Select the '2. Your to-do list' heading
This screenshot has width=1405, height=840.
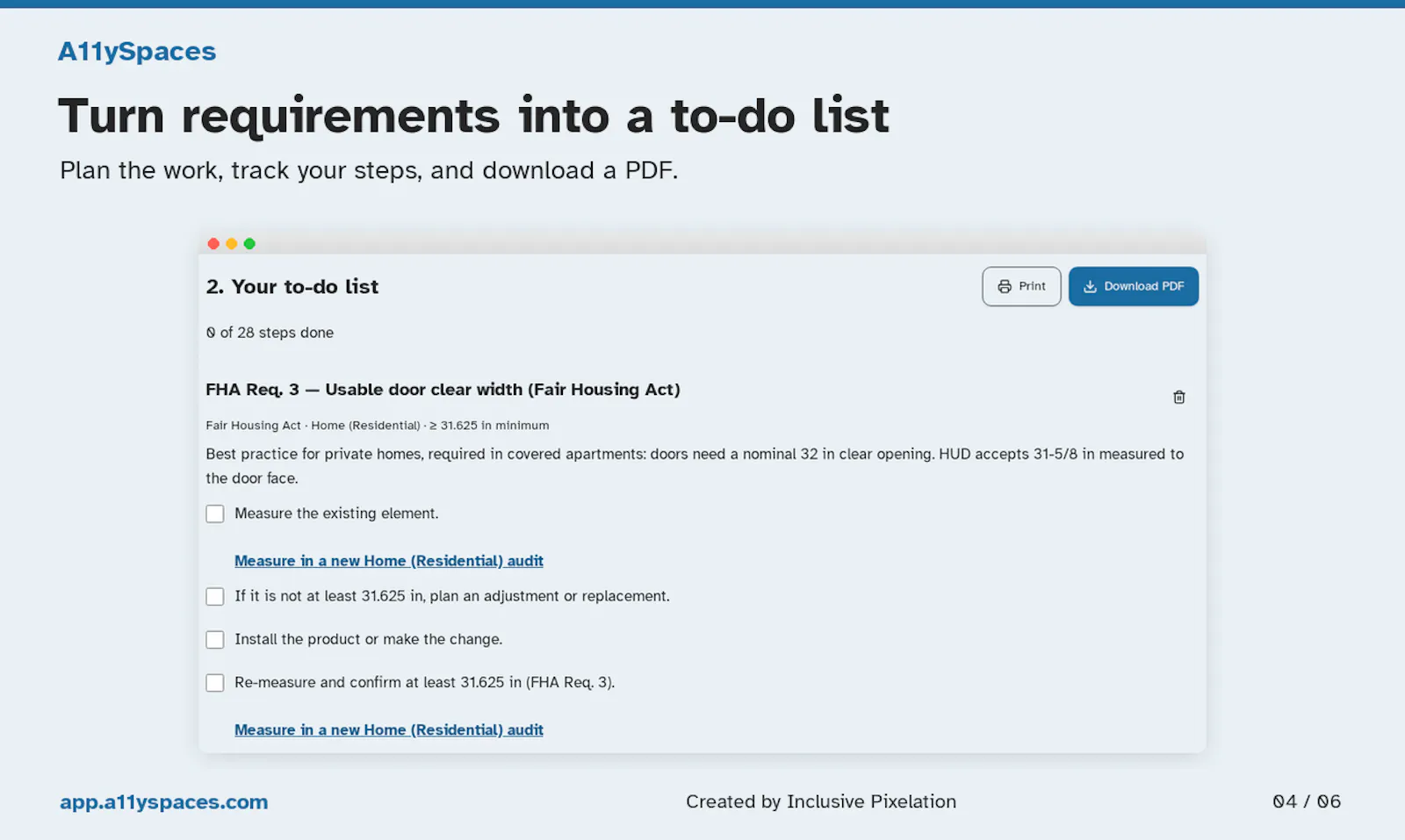(292, 286)
